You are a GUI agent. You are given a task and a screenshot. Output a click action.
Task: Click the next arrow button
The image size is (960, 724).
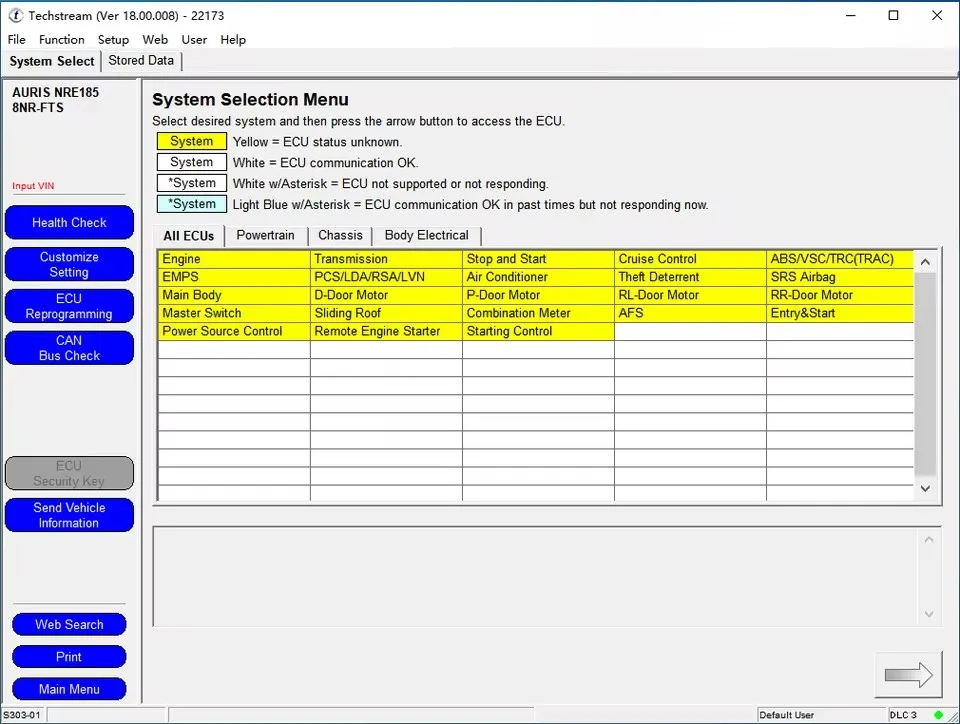(x=908, y=675)
